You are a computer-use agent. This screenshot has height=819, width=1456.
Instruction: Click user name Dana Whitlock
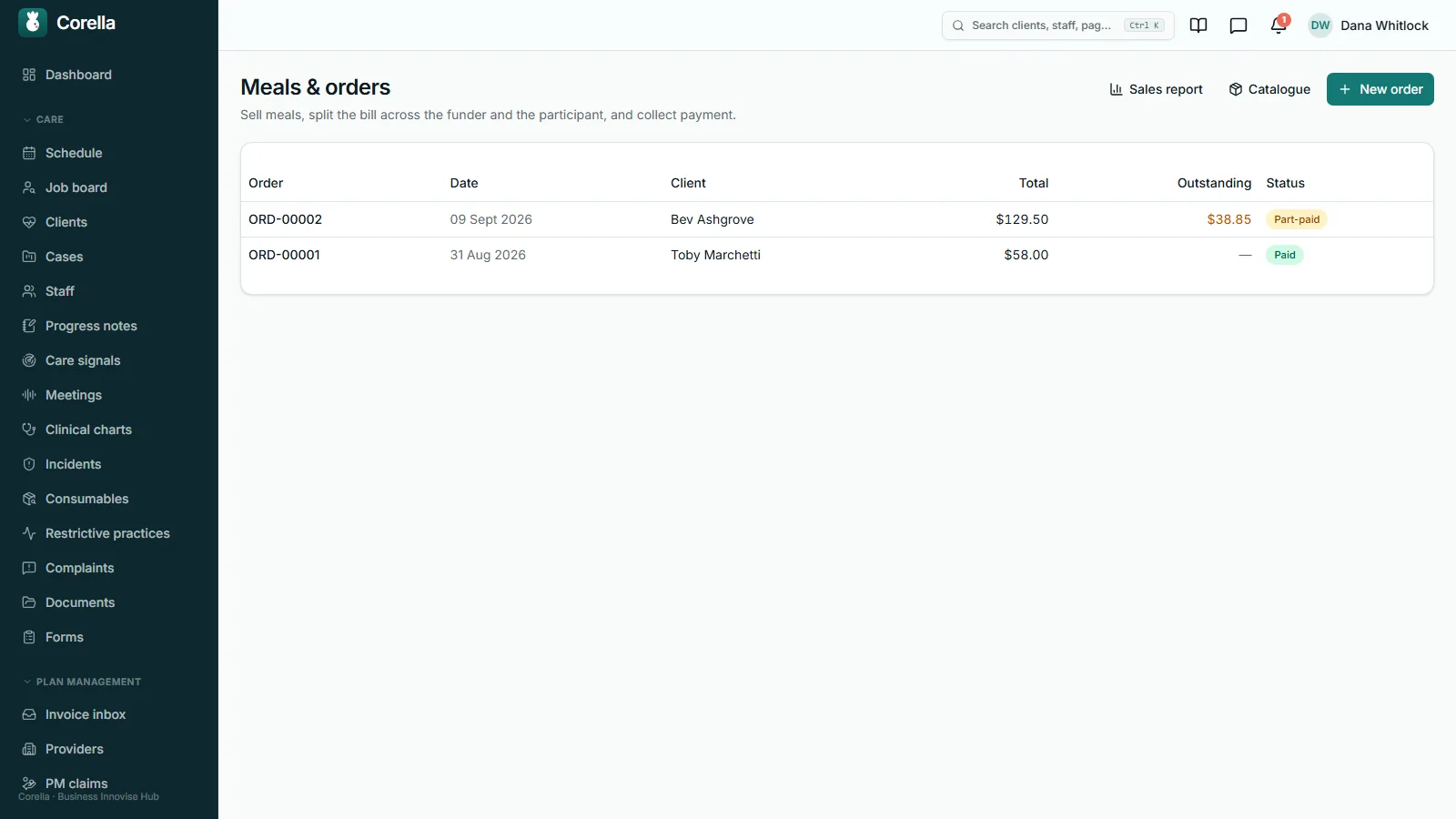1384,25
